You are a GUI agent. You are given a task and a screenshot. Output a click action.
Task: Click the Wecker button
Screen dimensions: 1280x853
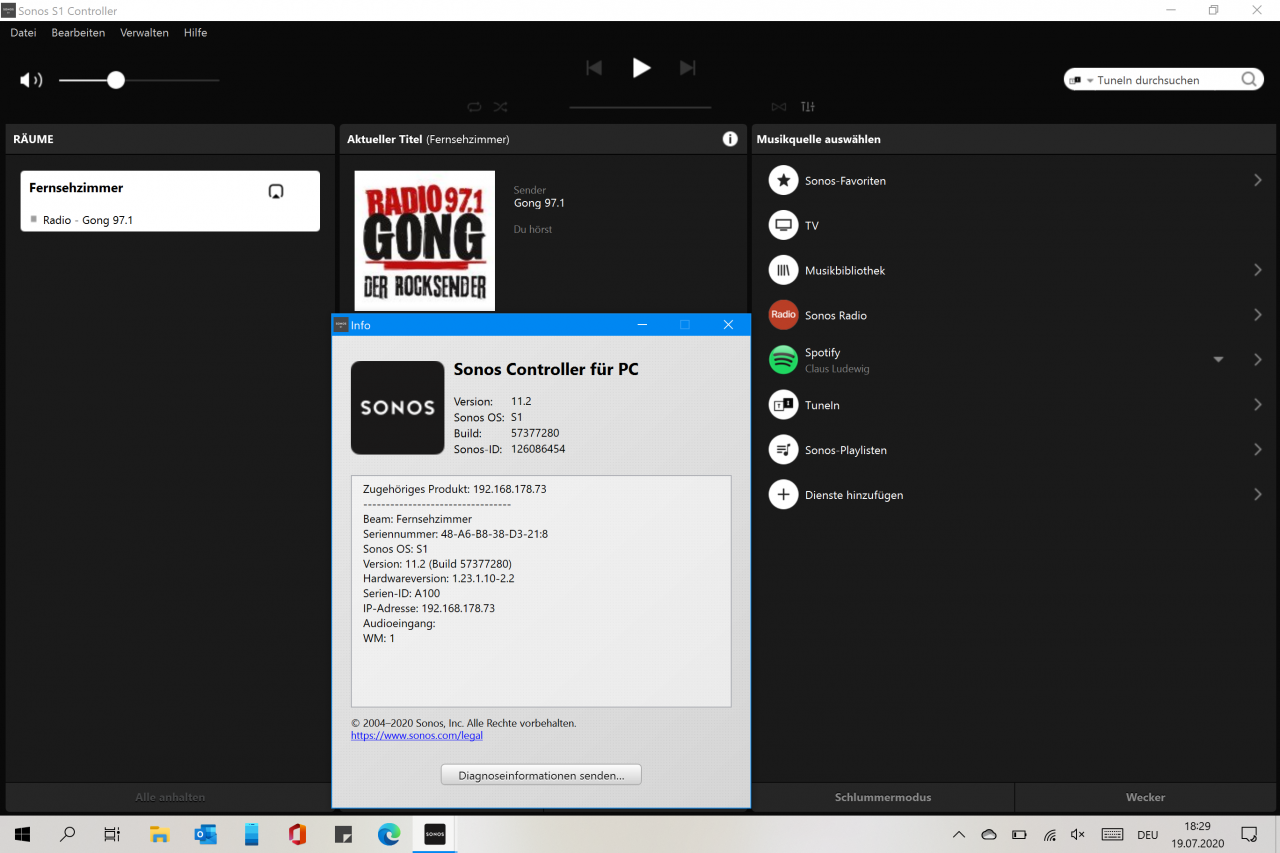point(1146,797)
